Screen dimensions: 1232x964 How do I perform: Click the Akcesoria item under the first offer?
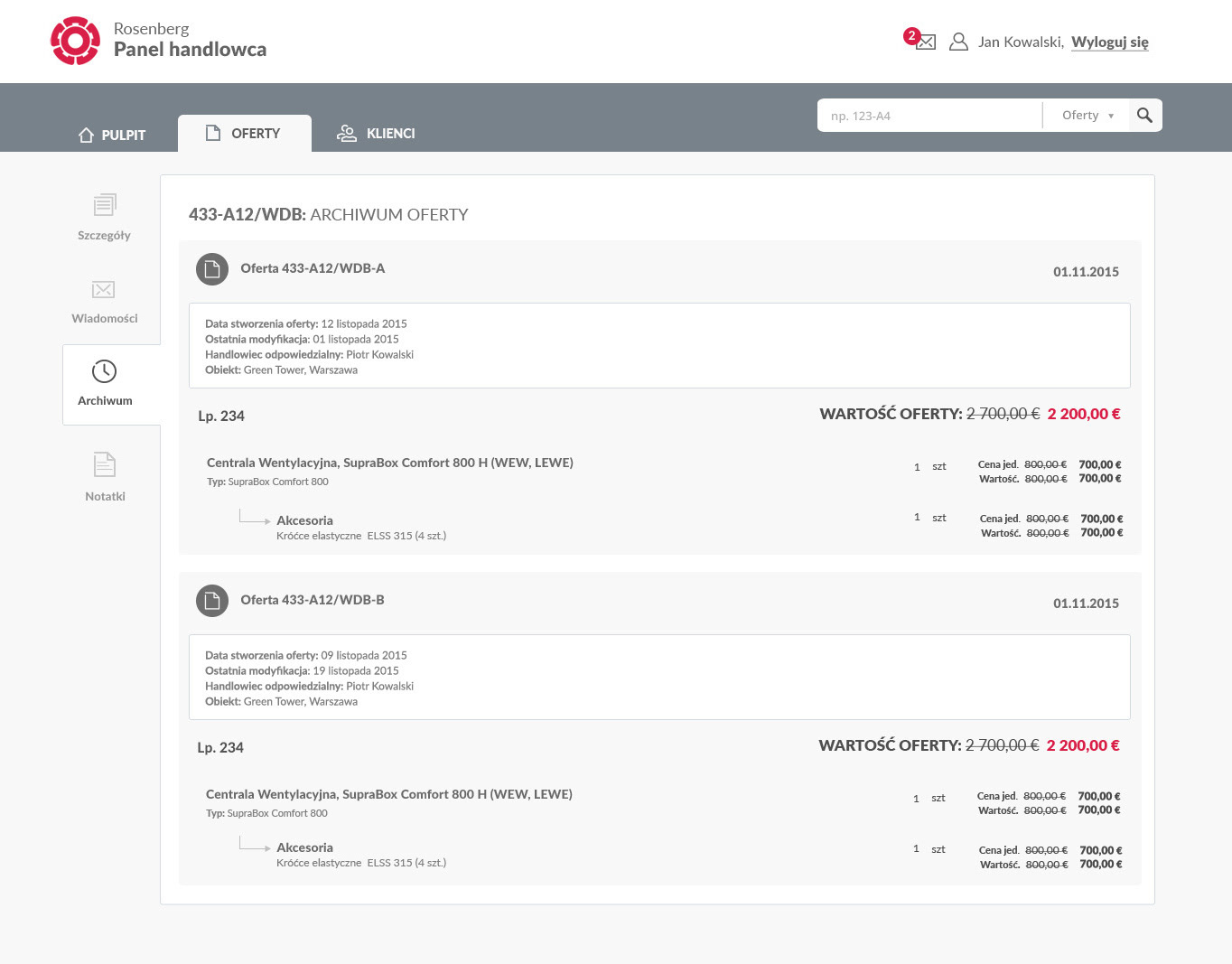(x=304, y=520)
